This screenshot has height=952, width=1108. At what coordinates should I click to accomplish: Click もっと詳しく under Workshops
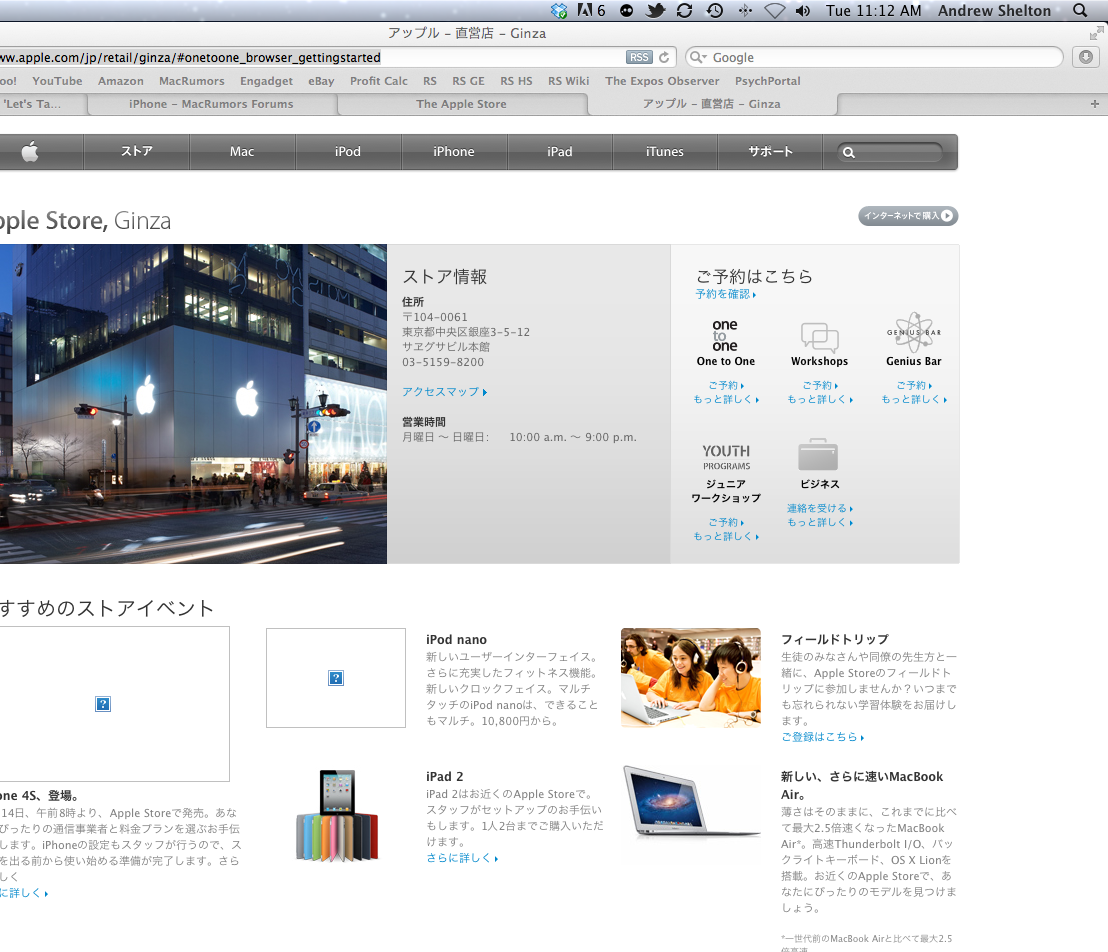coord(820,399)
